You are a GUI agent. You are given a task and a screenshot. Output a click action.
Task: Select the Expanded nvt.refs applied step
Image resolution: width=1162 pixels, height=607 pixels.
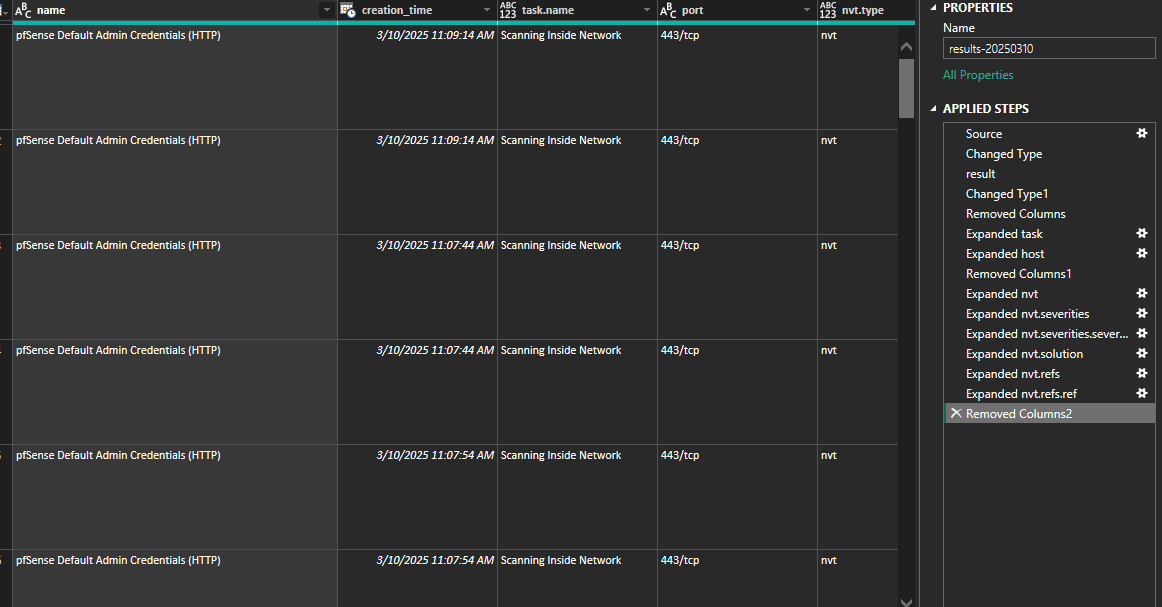click(1012, 374)
